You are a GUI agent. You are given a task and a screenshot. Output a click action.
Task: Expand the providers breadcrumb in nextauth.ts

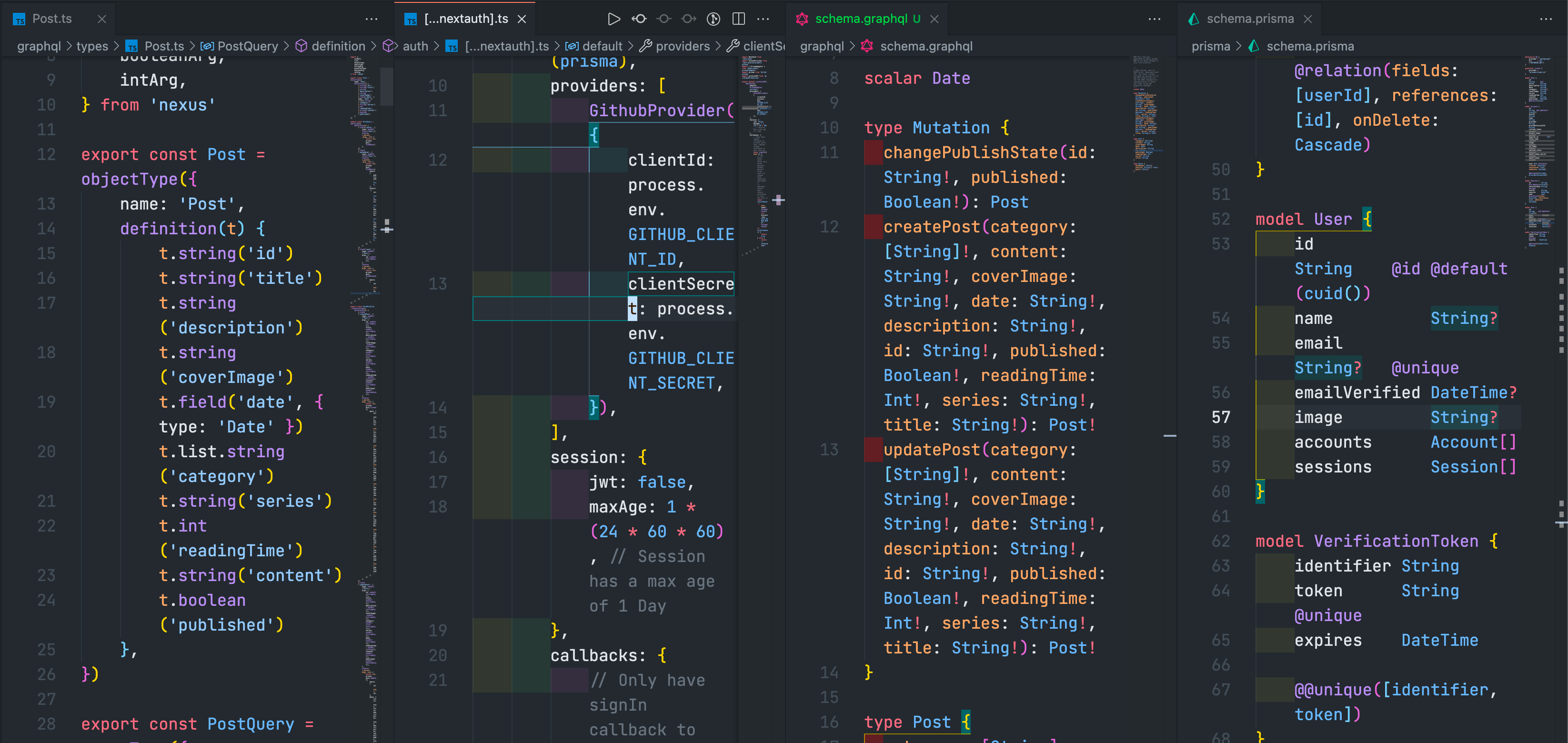pyautogui.click(x=683, y=46)
